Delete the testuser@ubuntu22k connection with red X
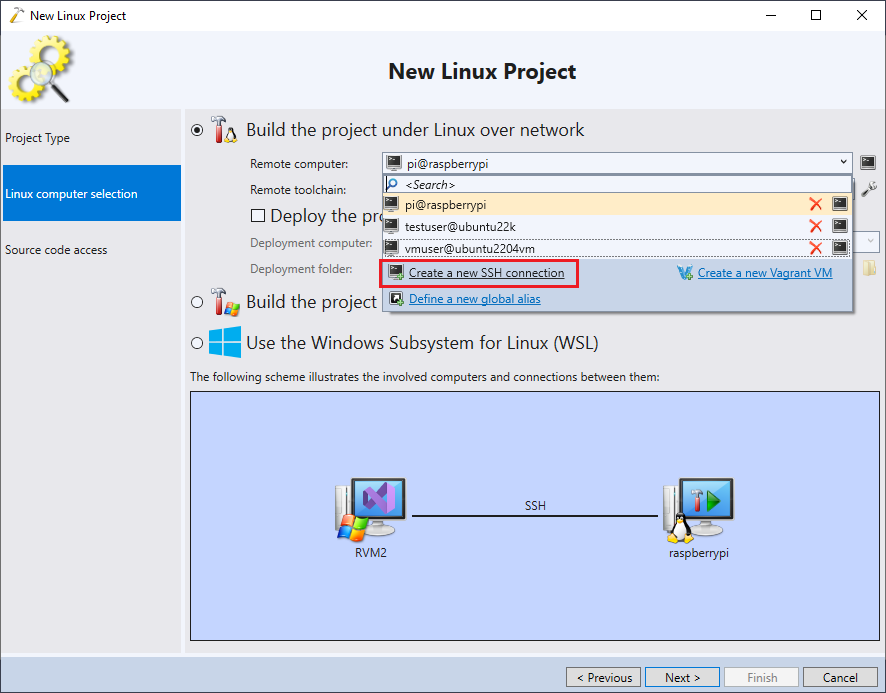 pos(815,226)
